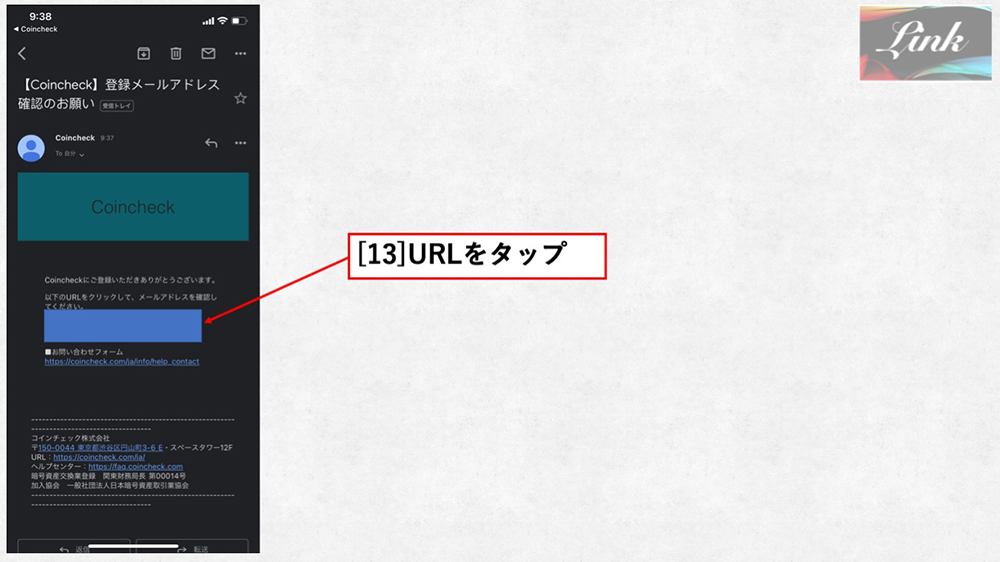Open the https://coincheck.com/ja/ link

[x=99, y=457]
